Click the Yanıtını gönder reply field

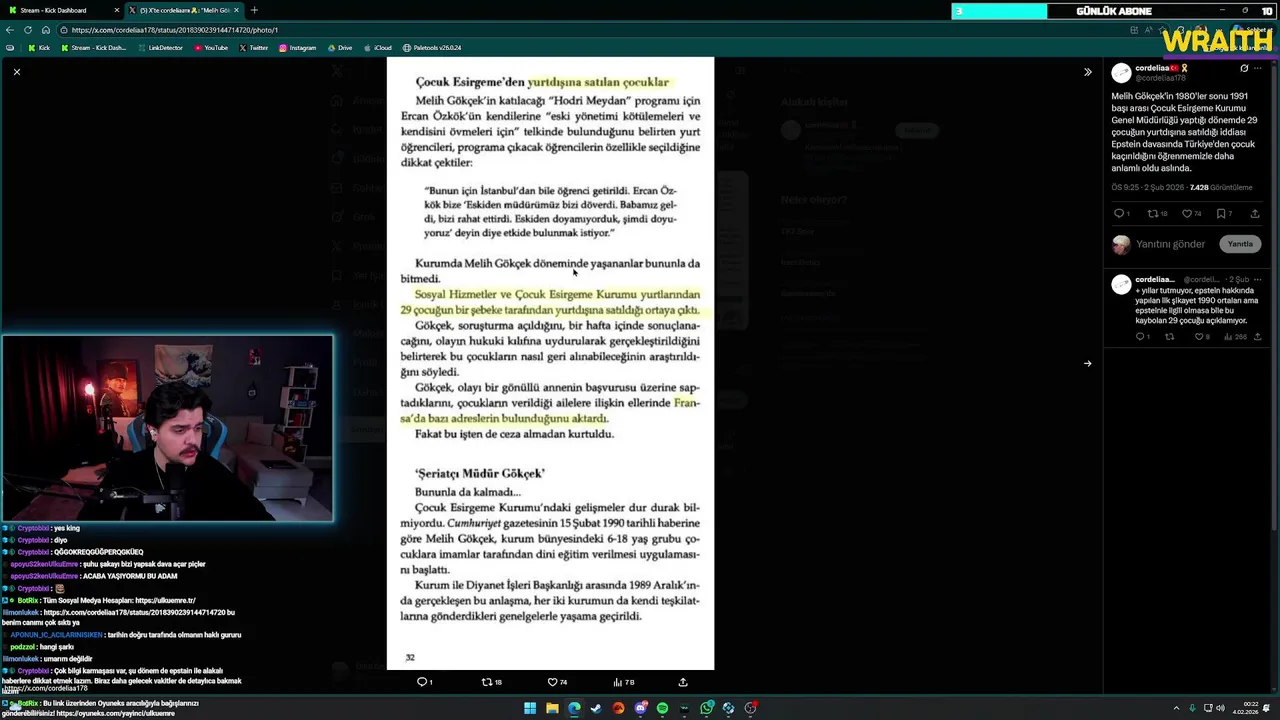point(1171,244)
